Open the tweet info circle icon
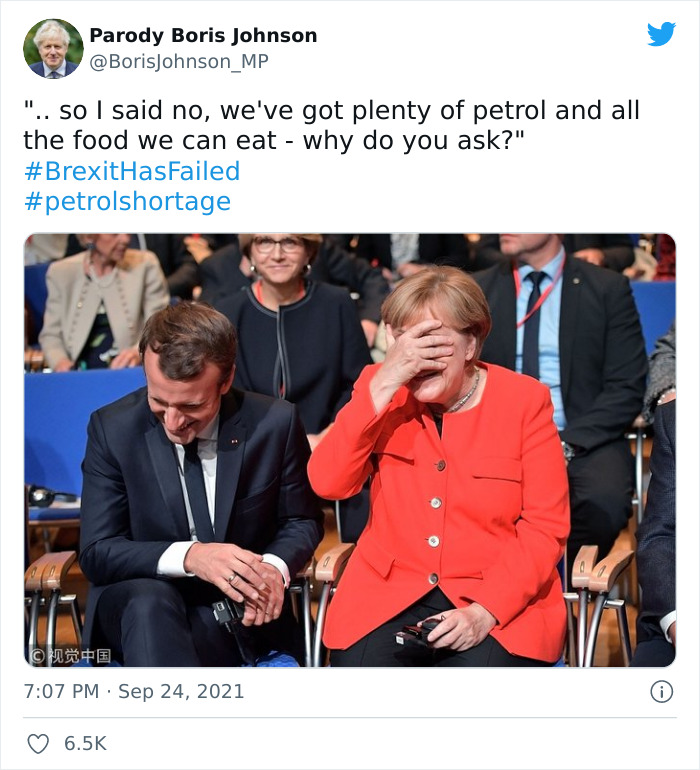This screenshot has width=700, height=770. pos(661,691)
